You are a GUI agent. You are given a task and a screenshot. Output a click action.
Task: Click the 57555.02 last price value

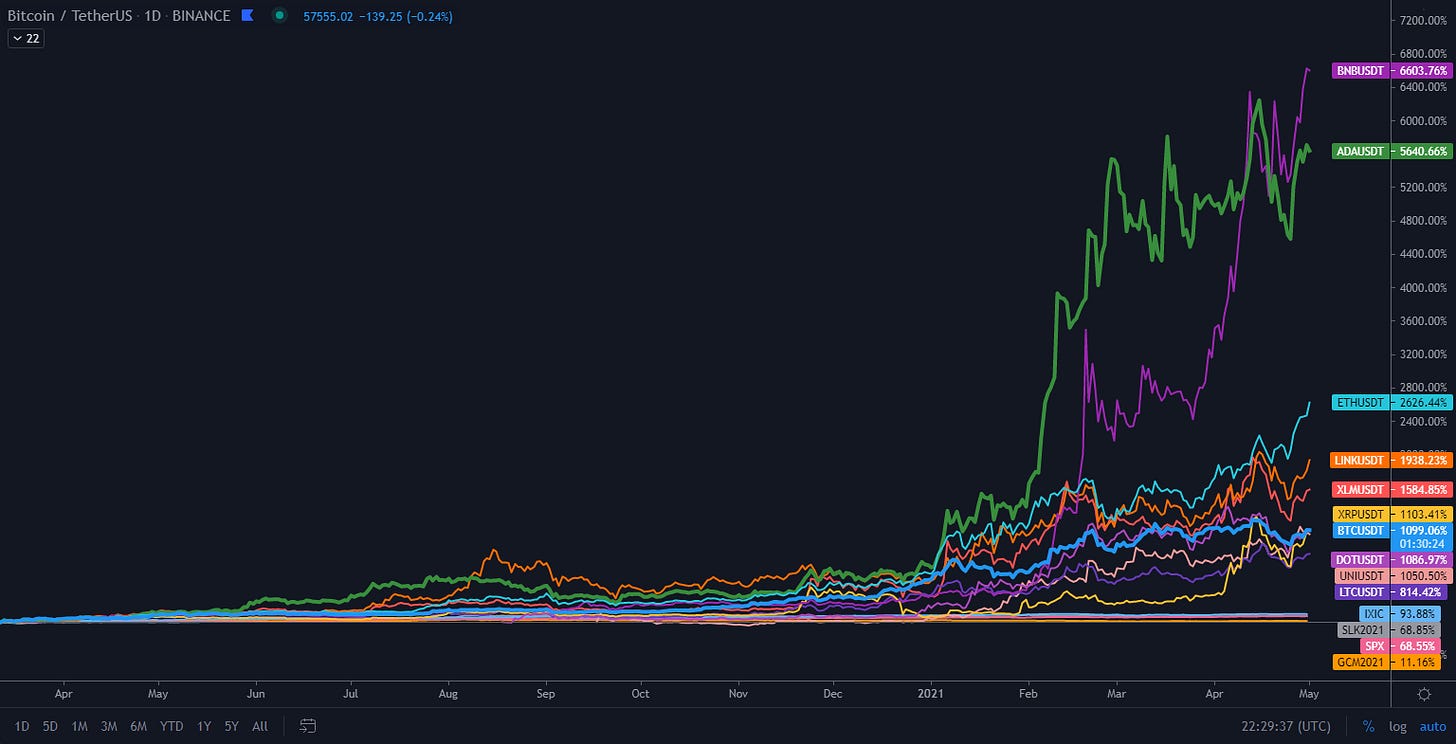pos(328,16)
